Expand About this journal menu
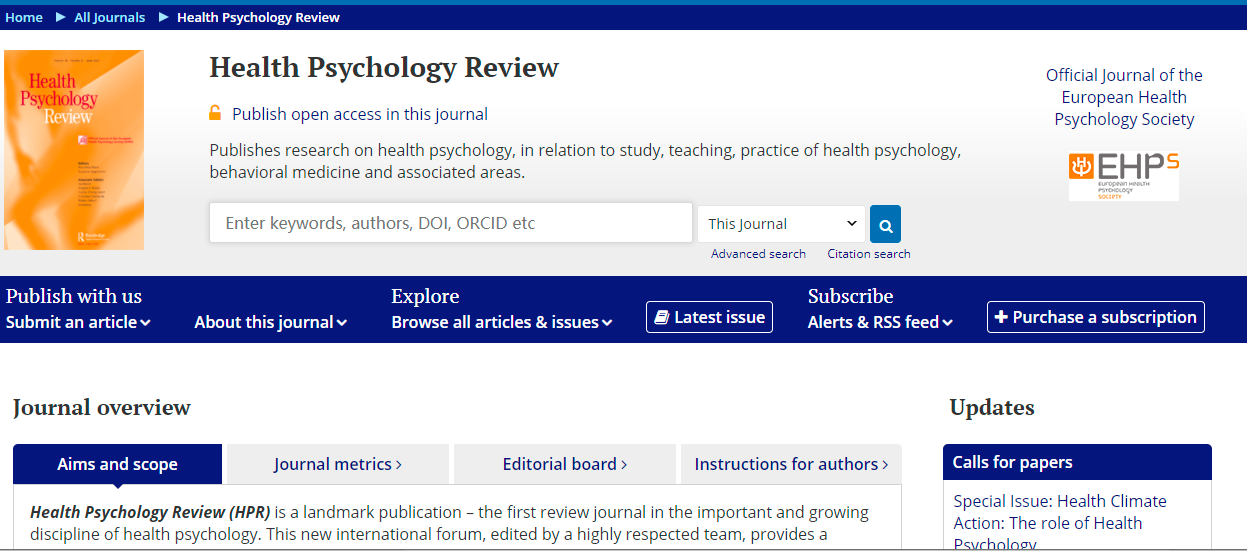 [x=270, y=322]
